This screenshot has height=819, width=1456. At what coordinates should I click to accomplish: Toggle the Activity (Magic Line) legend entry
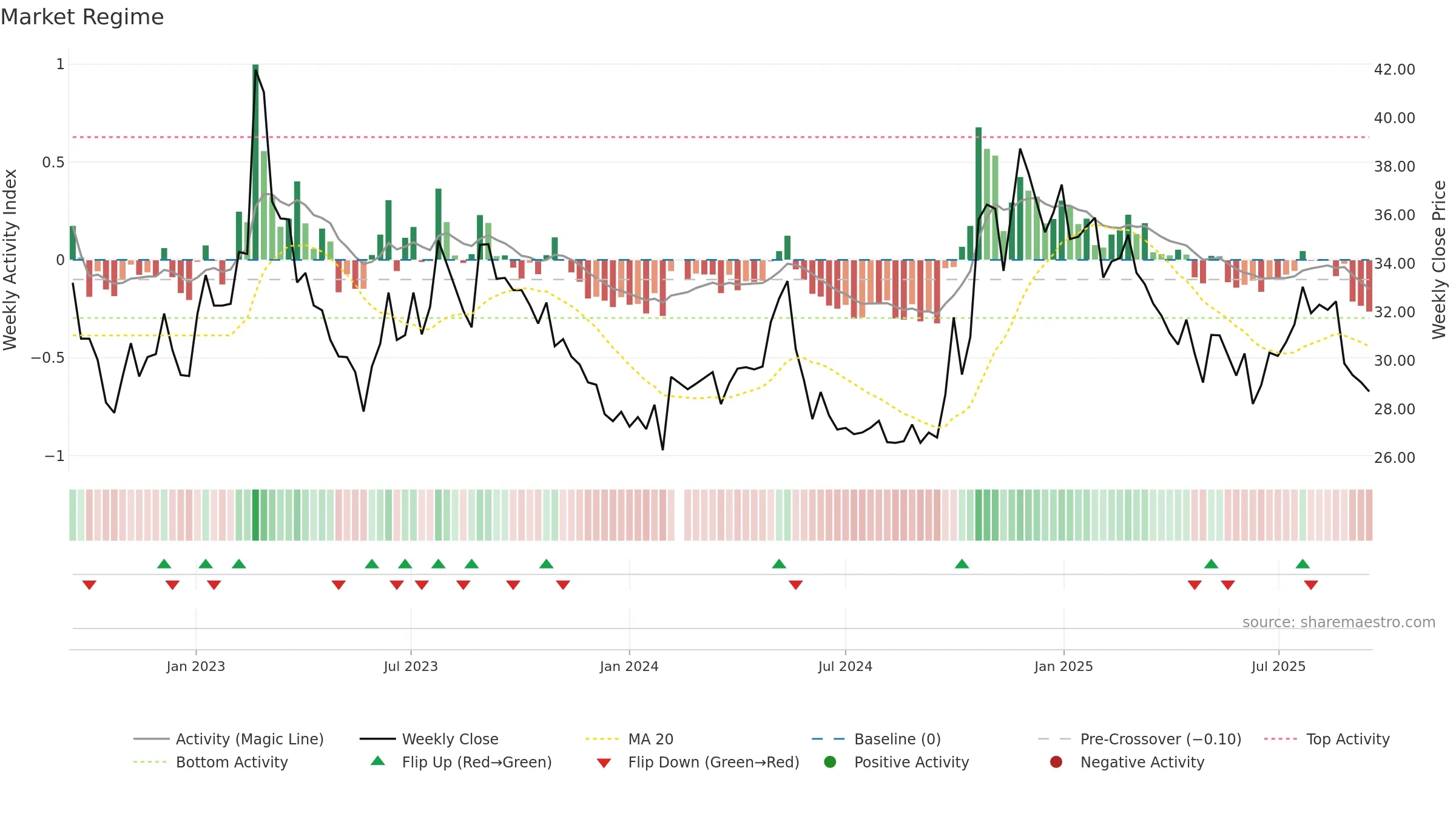pos(229,739)
